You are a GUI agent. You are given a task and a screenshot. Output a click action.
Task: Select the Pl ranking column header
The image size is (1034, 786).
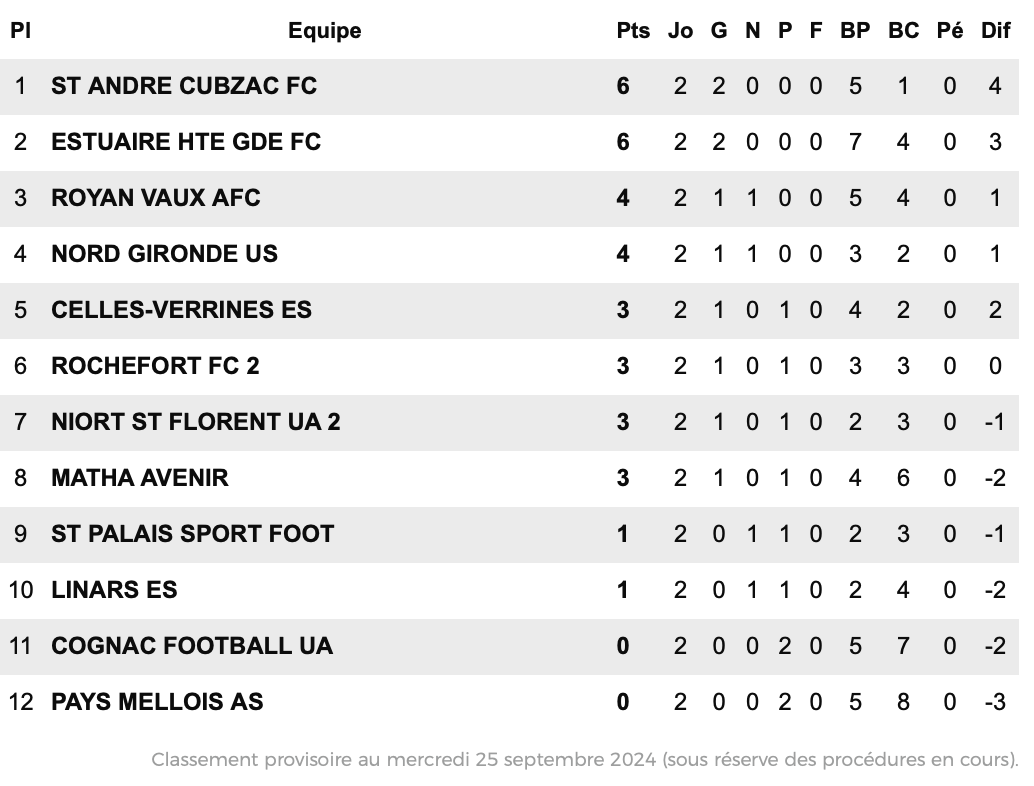(20, 31)
